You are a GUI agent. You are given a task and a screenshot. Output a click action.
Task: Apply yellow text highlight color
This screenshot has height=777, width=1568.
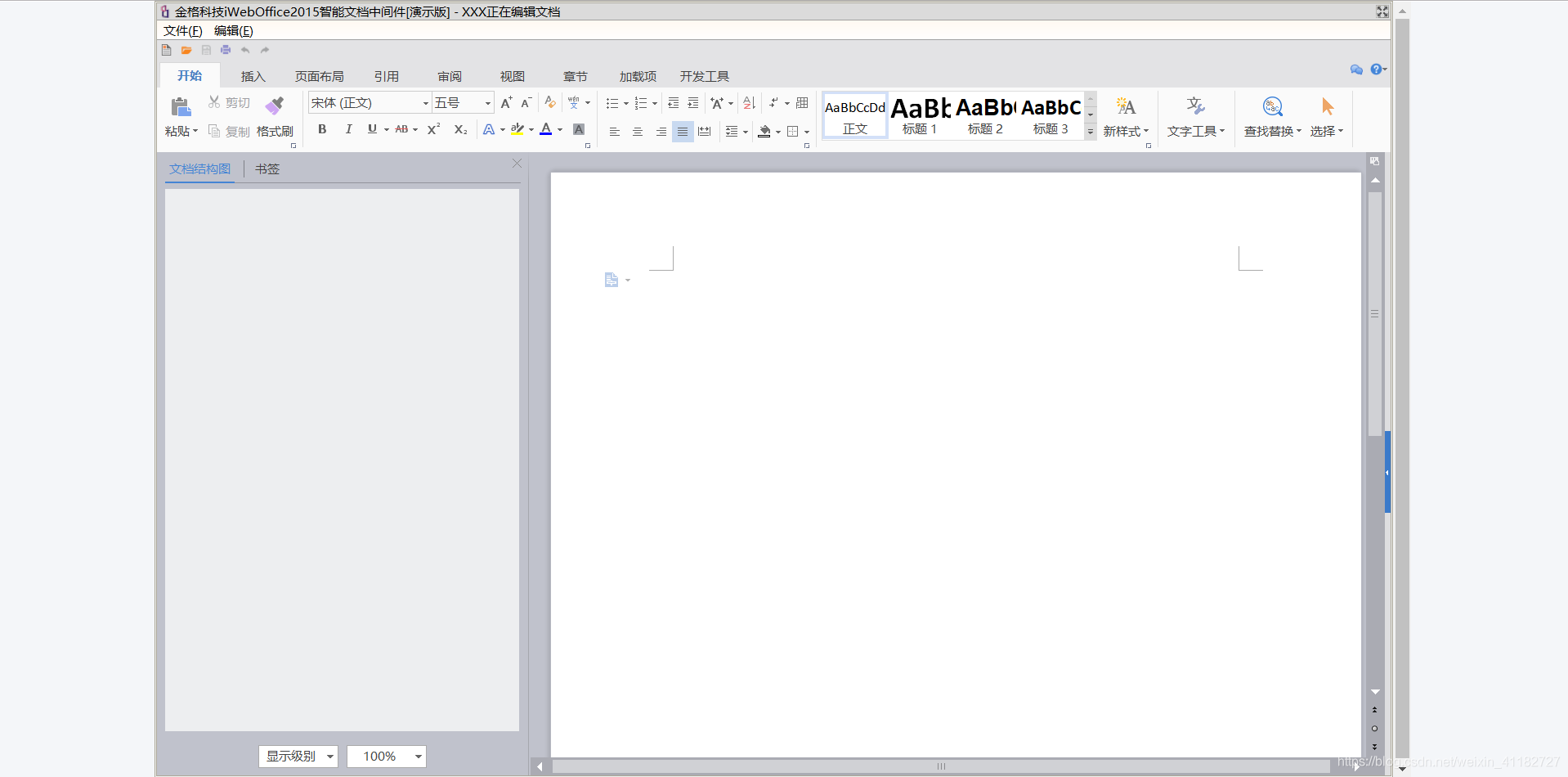tap(517, 129)
